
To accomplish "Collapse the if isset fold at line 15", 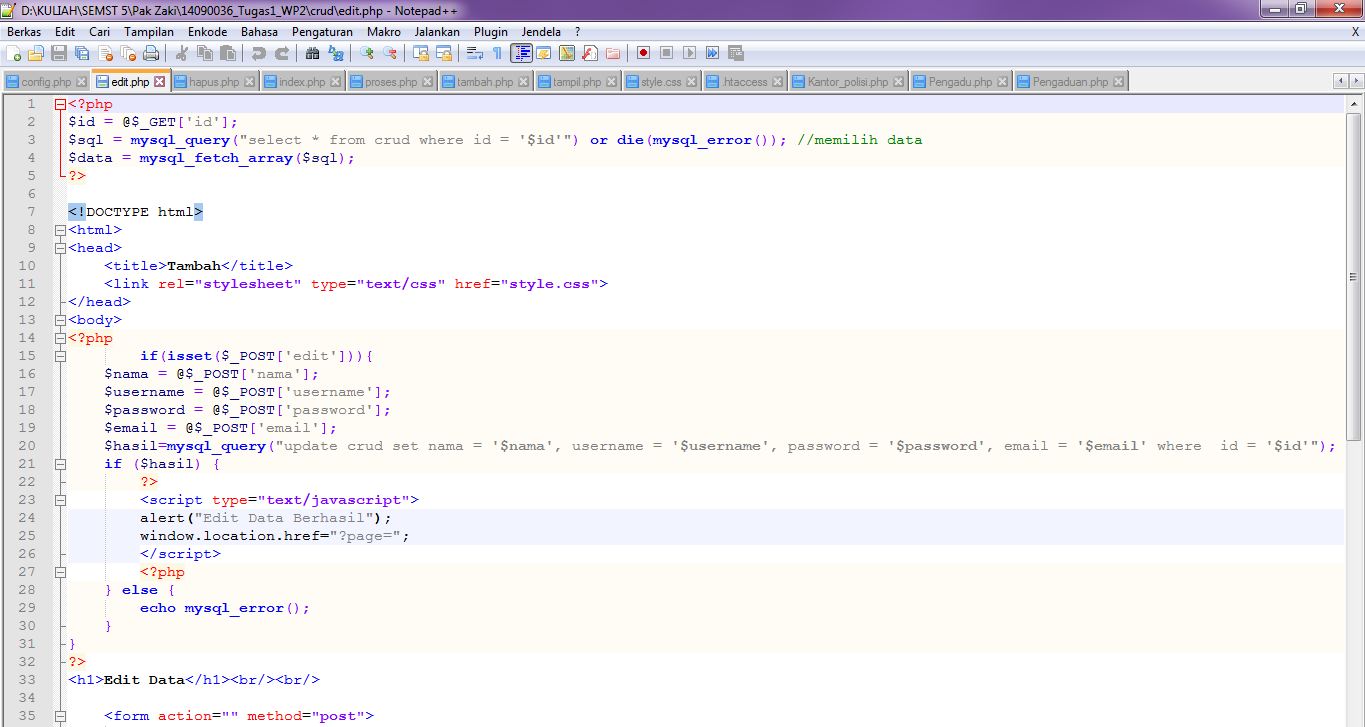I will [x=60, y=356].
